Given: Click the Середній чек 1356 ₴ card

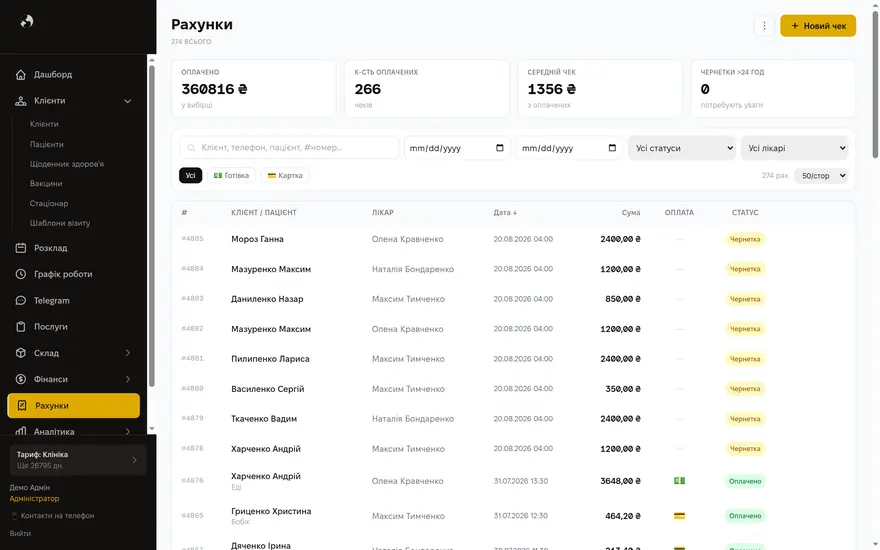Looking at the screenshot, I should [x=600, y=89].
